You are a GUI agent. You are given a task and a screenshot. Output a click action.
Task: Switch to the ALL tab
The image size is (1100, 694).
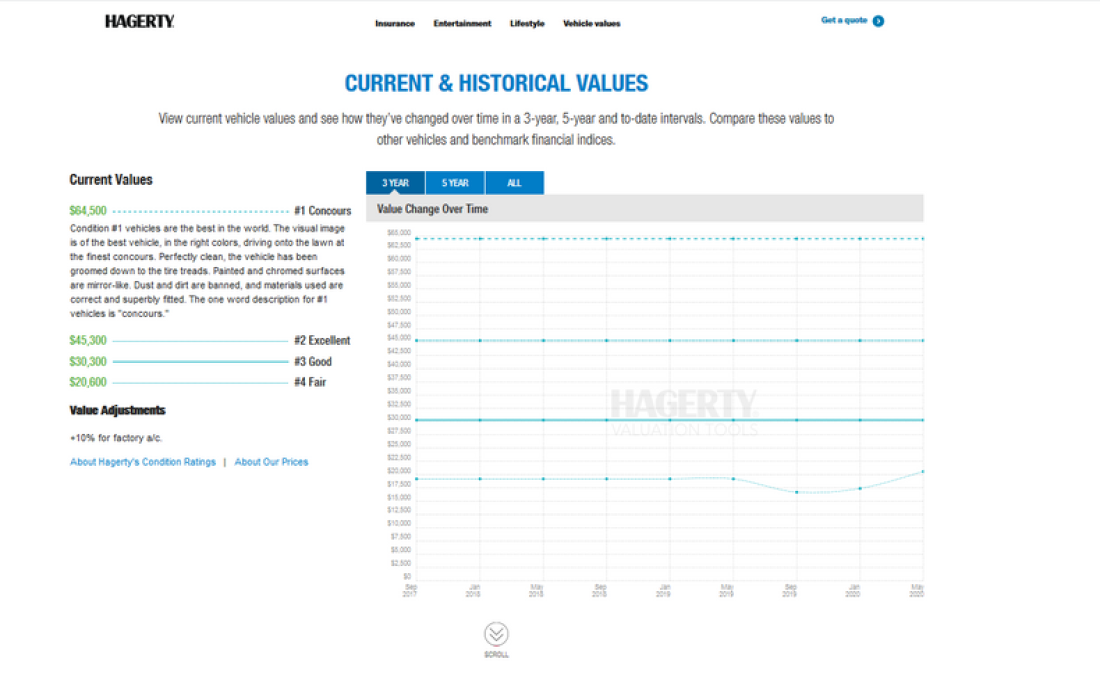pyautogui.click(x=514, y=183)
